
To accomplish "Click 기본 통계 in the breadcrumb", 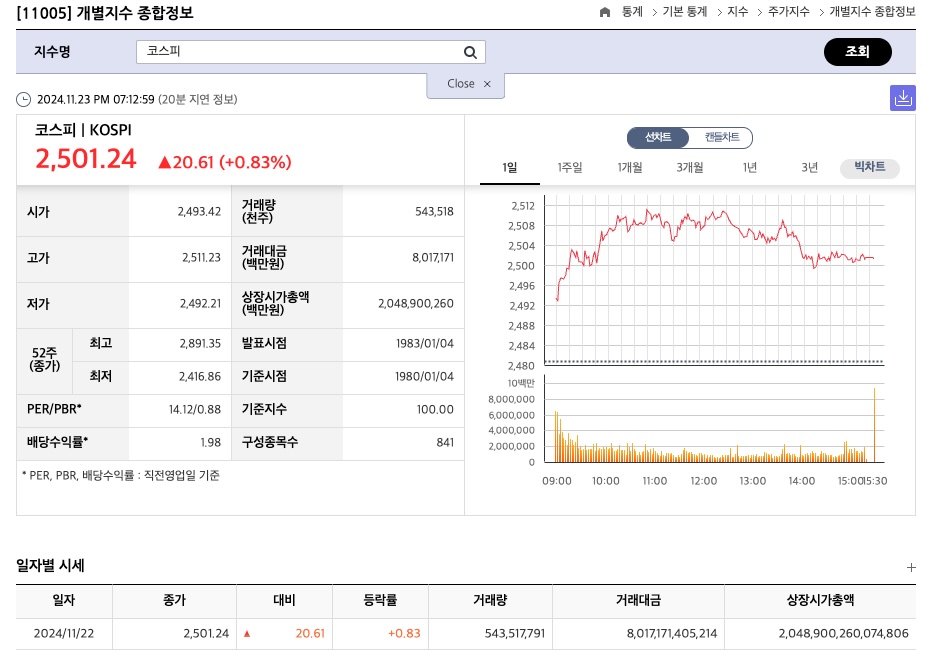I will pos(685,12).
